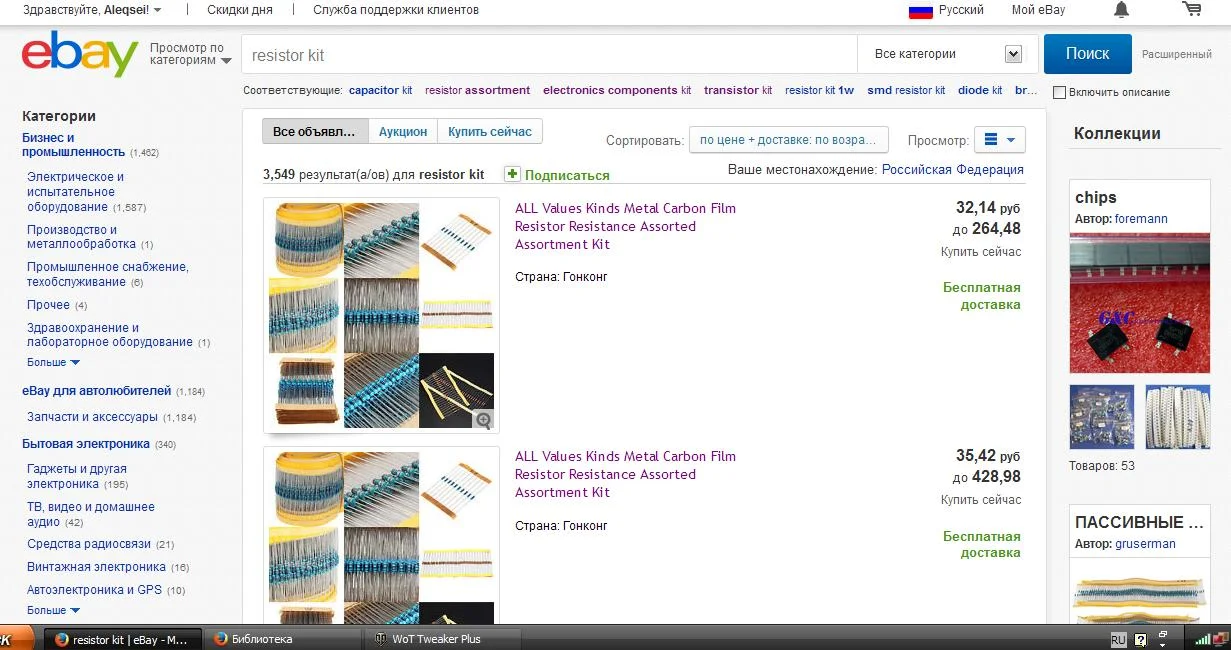Open the shopping cart icon
The image size is (1231, 650).
click(x=1191, y=9)
